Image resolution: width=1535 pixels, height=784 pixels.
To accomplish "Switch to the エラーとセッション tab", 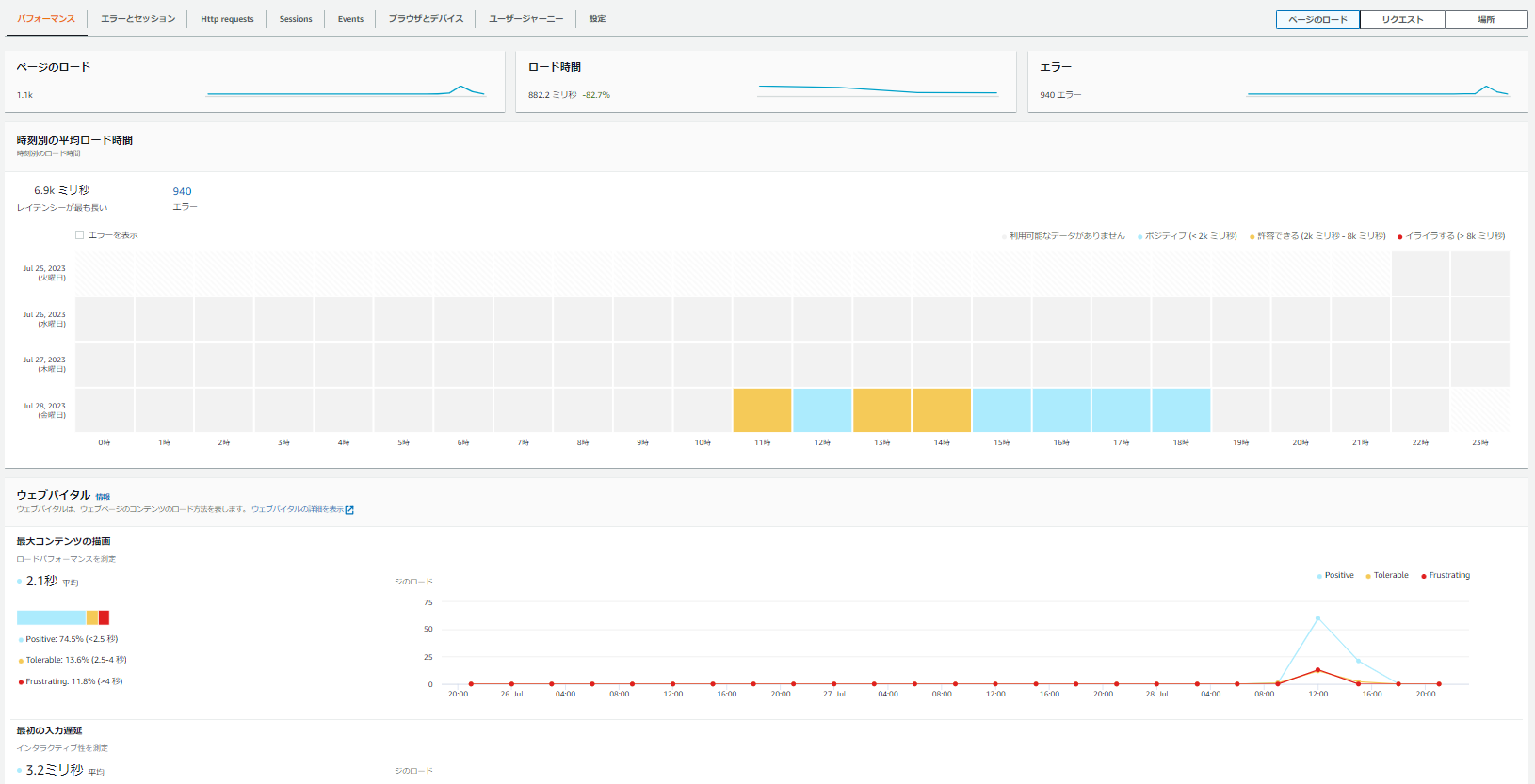I will pyautogui.click(x=137, y=19).
